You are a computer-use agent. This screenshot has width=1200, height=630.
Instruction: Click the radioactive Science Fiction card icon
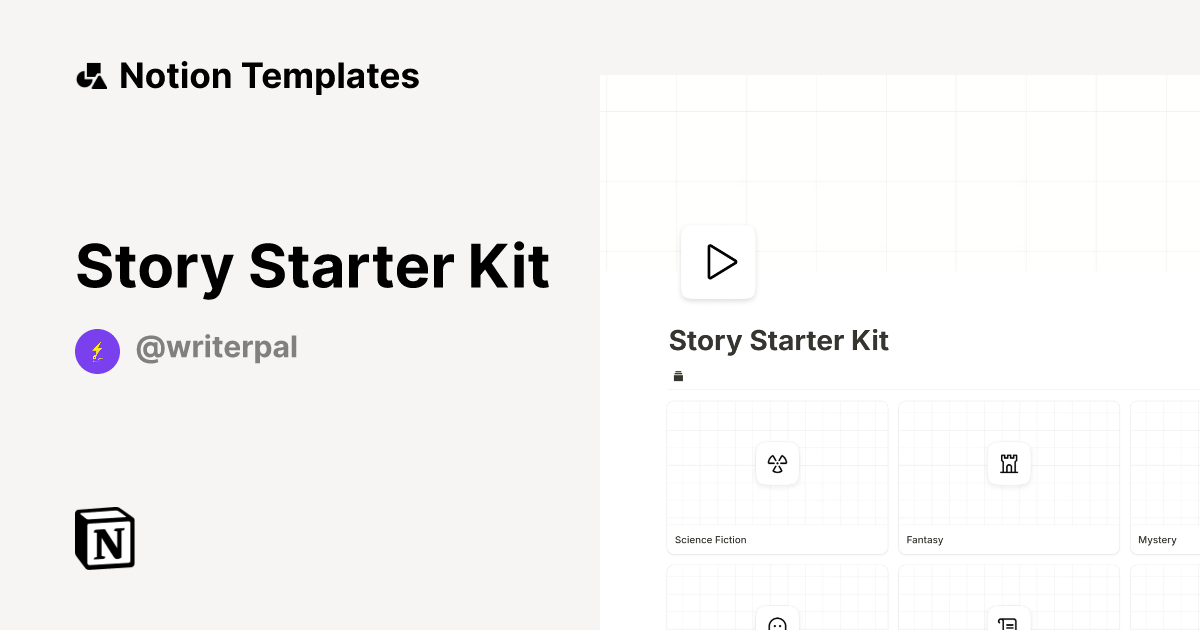[777, 463]
